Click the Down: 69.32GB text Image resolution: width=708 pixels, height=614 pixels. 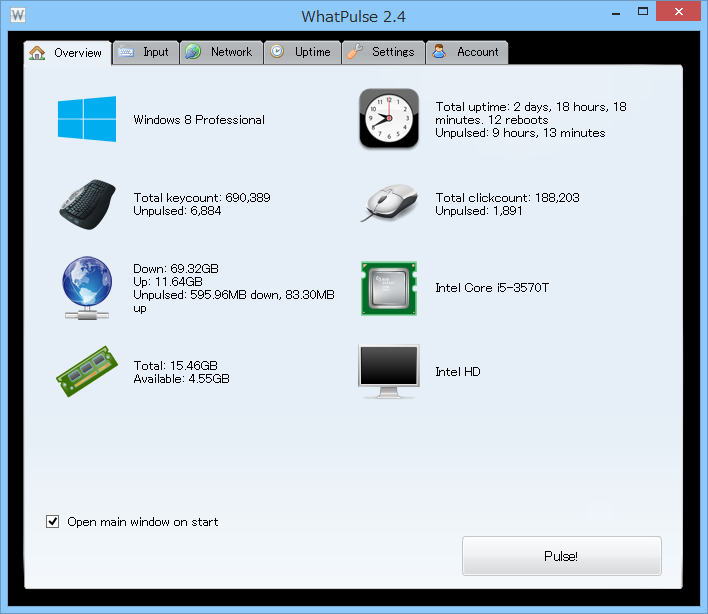tap(176, 269)
